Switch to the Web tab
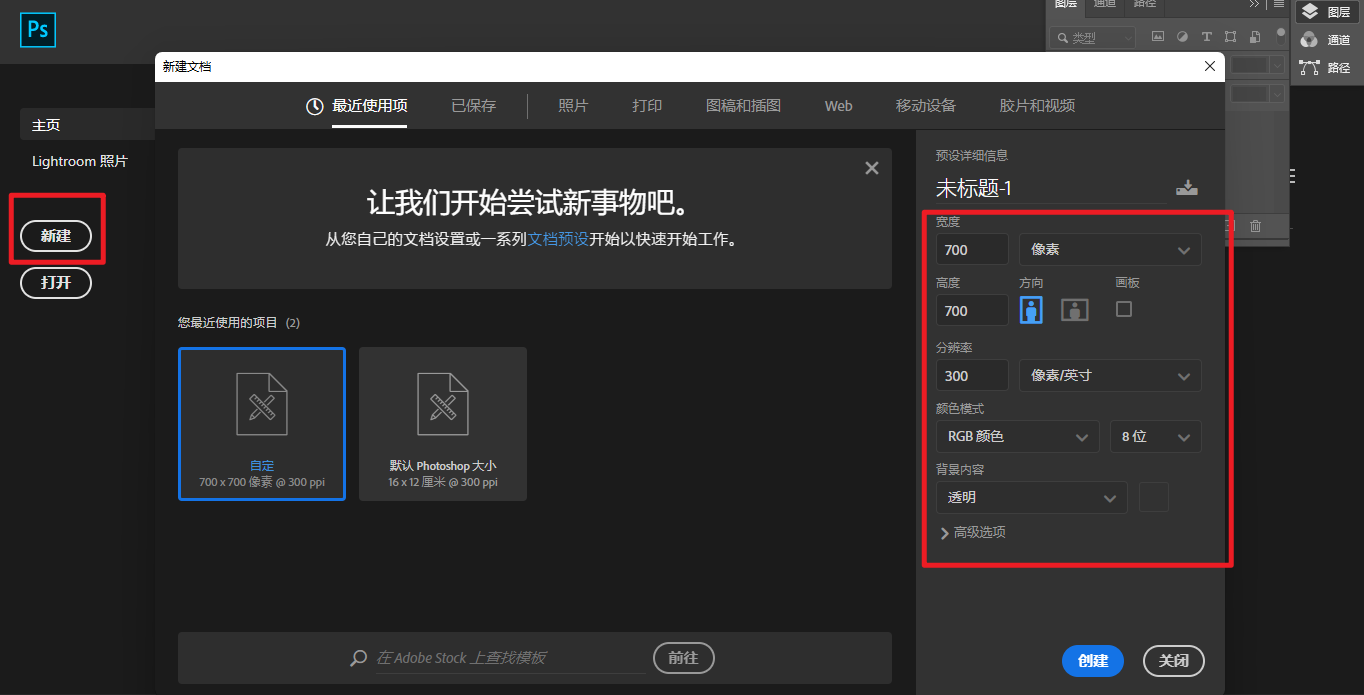Image resolution: width=1364 pixels, height=695 pixels. [x=838, y=106]
